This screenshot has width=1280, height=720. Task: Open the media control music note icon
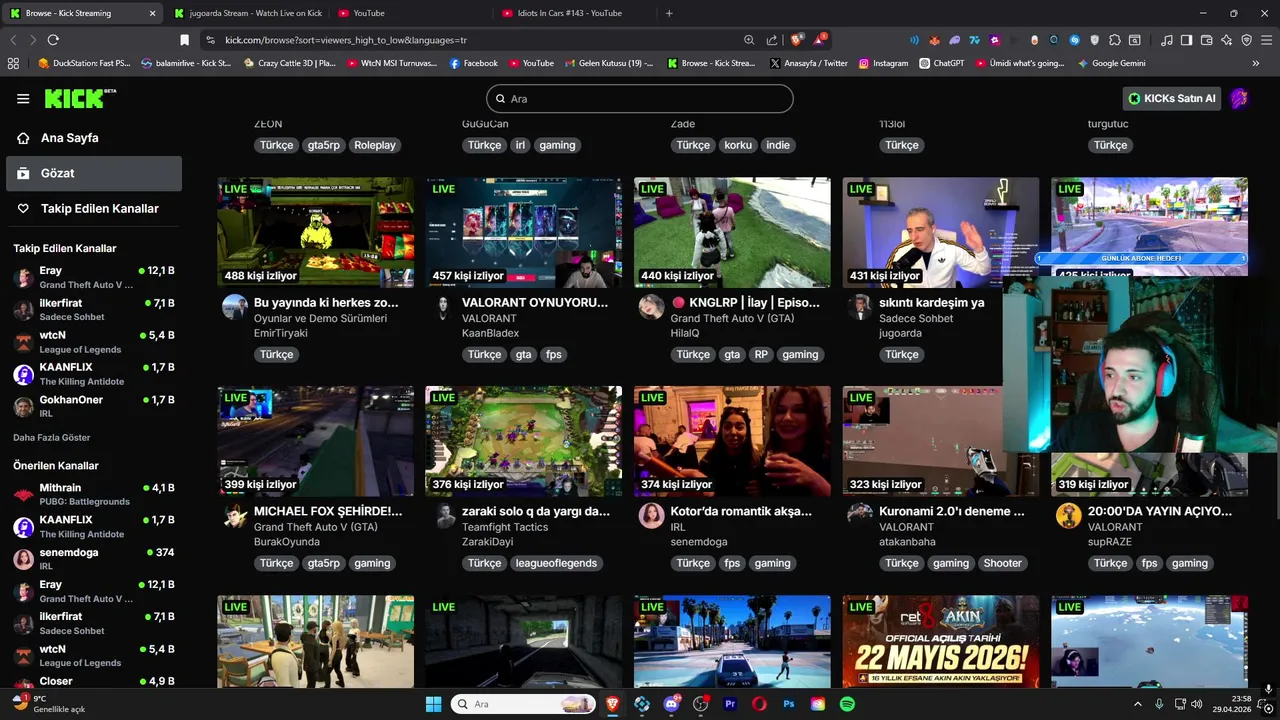click(1167, 40)
